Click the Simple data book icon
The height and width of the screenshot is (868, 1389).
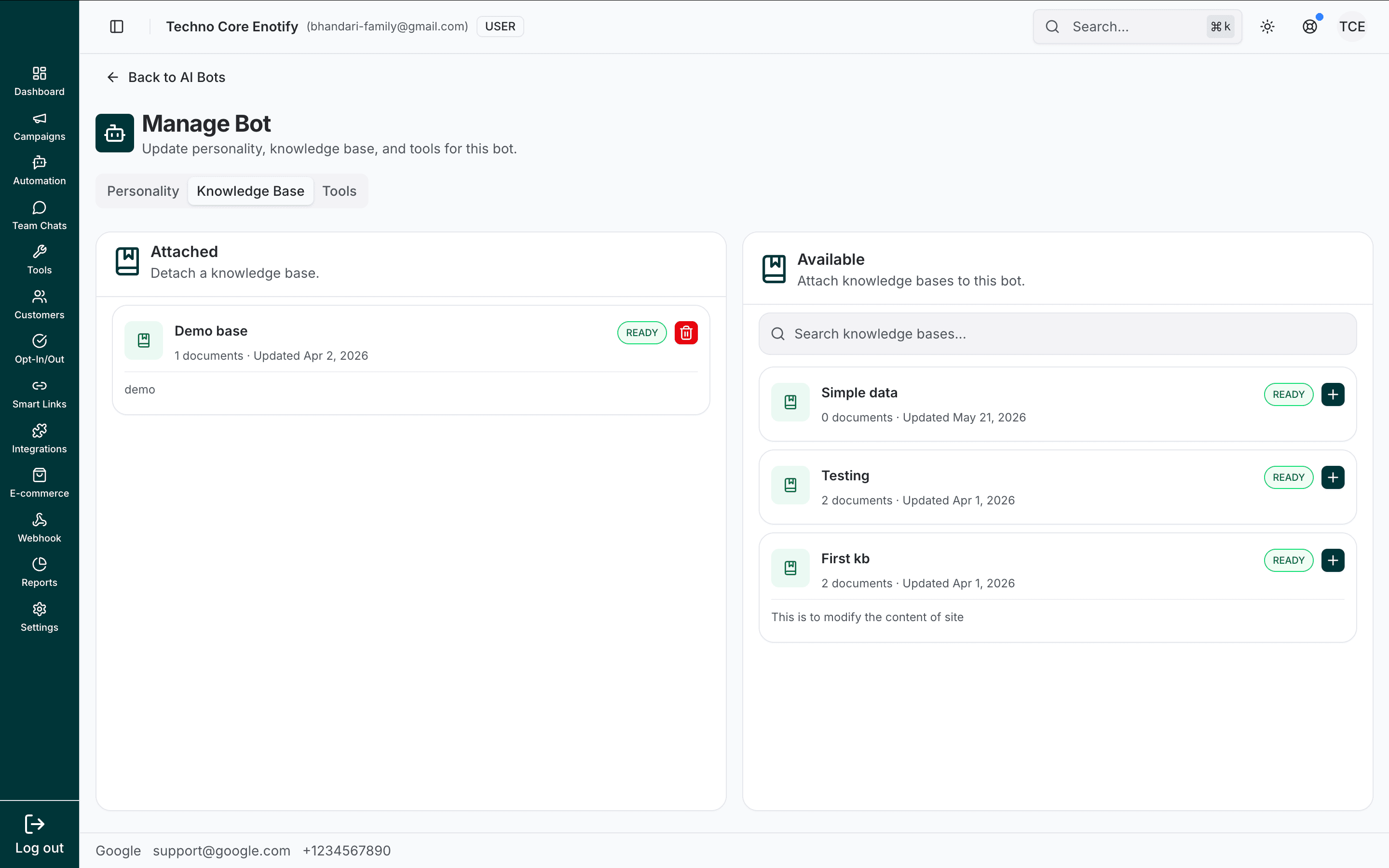coord(790,402)
